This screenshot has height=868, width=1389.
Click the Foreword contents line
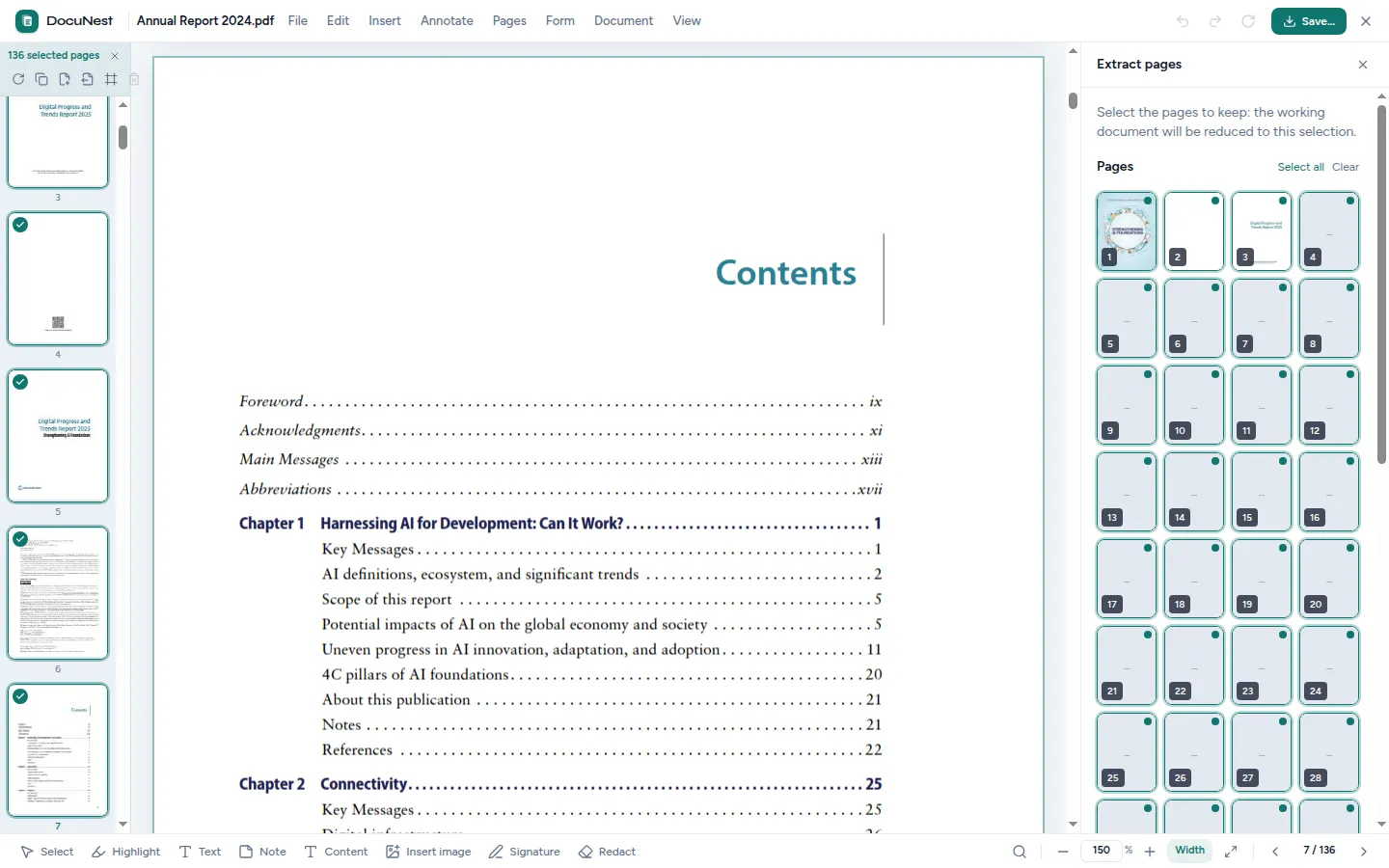pyautogui.click(x=560, y=401)
